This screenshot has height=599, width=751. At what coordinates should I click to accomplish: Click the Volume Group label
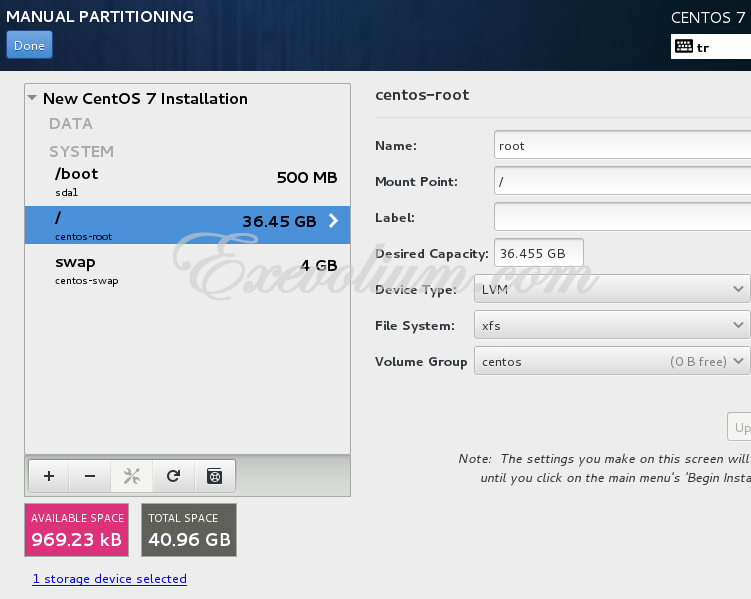click(421, 362)
